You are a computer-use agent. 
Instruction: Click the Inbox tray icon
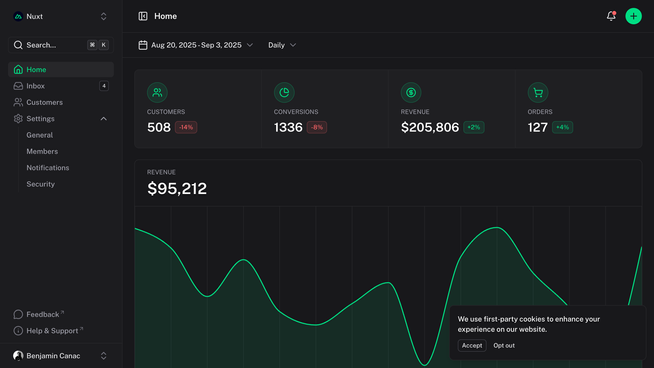pos(18,86)
